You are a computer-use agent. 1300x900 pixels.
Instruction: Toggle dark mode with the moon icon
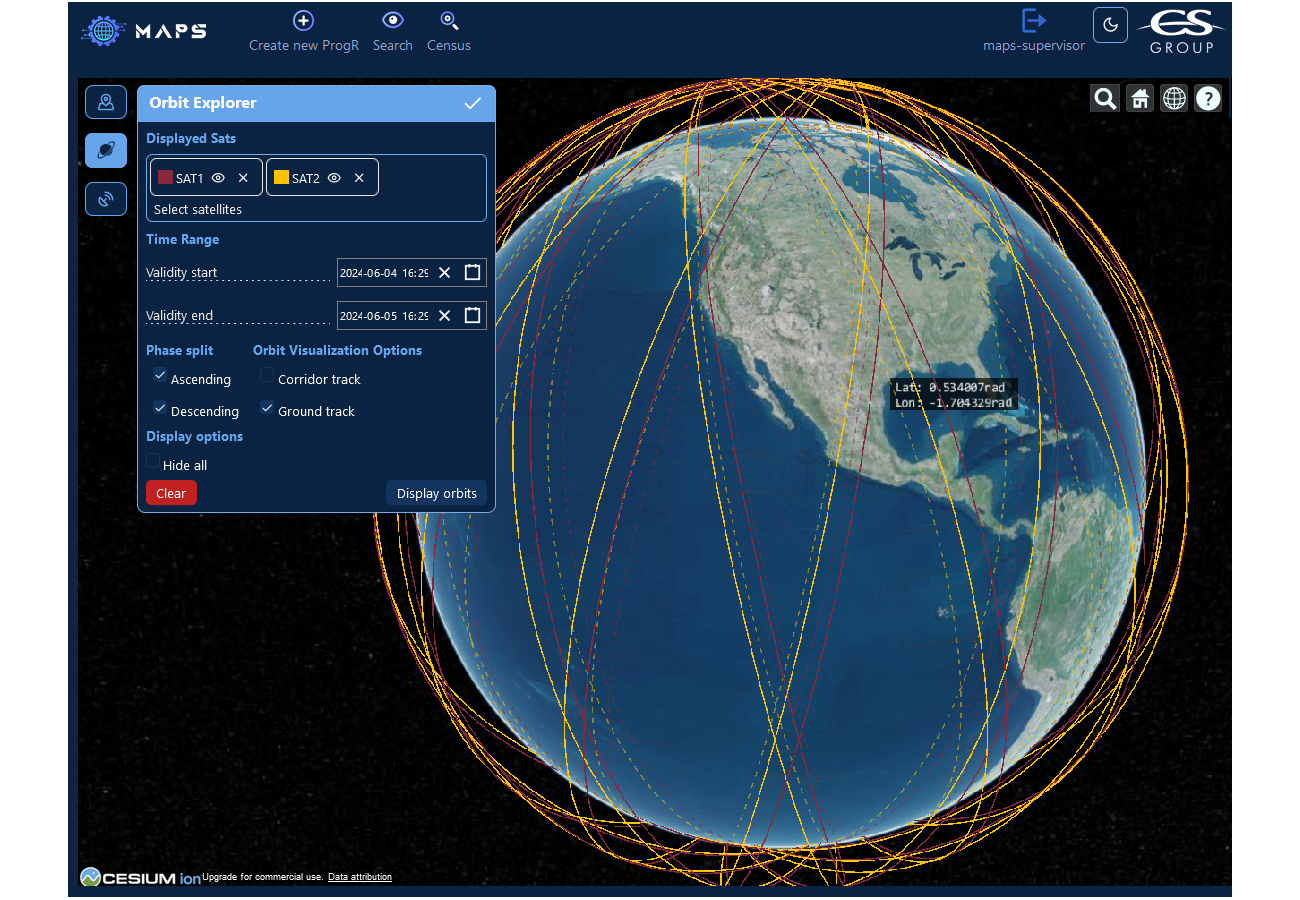click(1110, 24)
